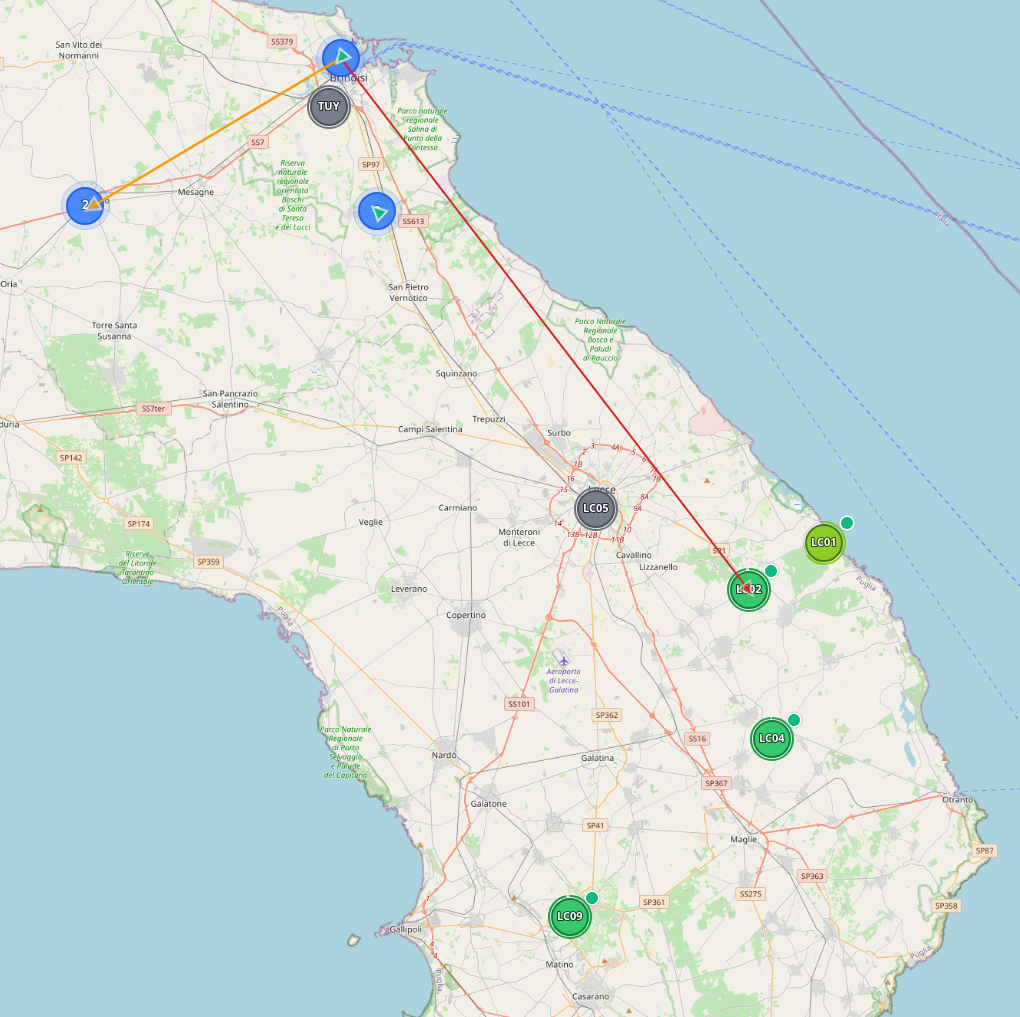Click teal status dot beside LC01

(847, 523)
